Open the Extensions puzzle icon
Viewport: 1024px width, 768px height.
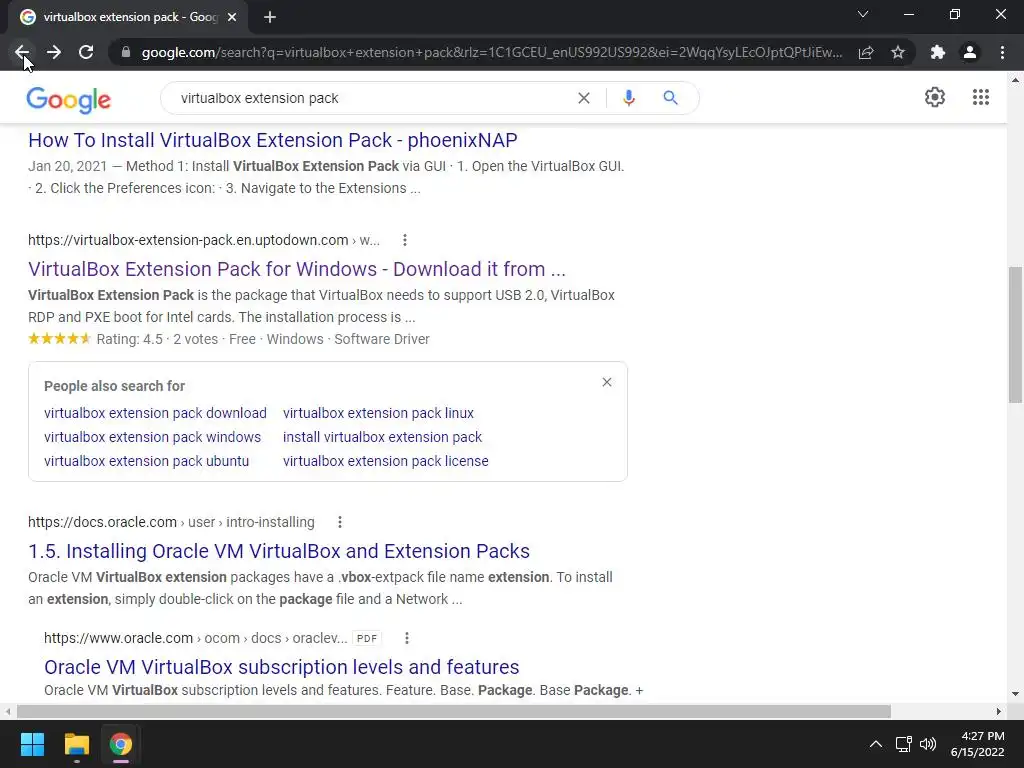coord(938,52)
